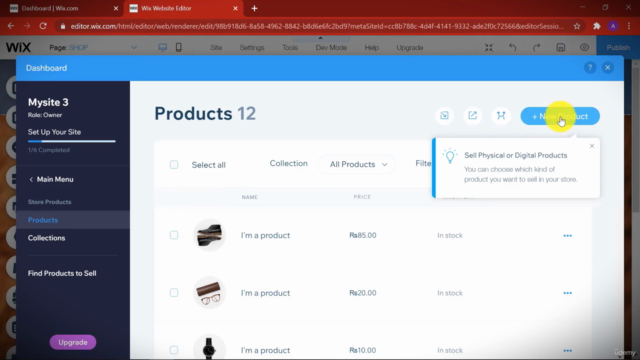Tick the Select all checkbox
This screenshot has width=640, height=360.
(174, 164)
